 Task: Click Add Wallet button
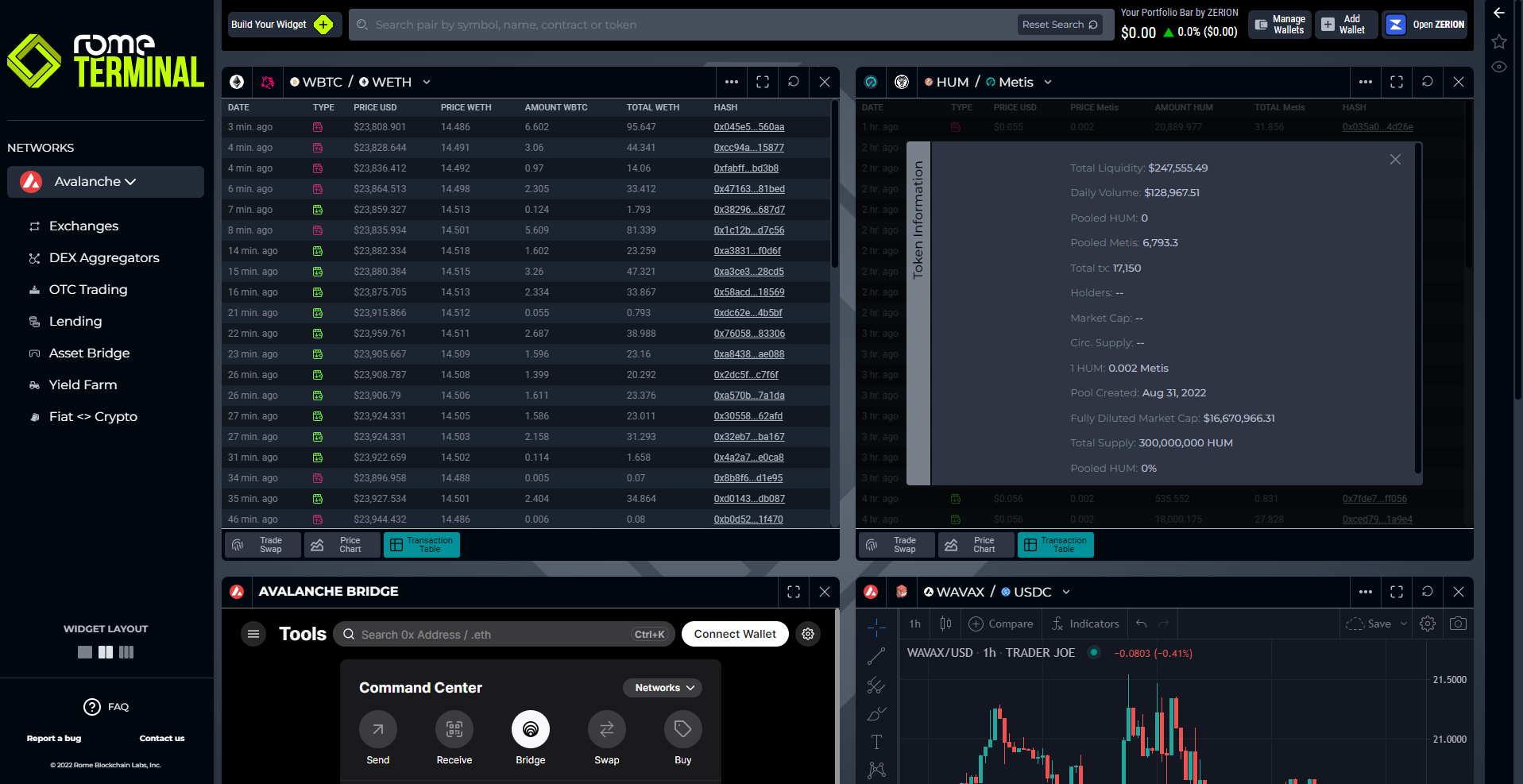click(x=1347, y=25)
